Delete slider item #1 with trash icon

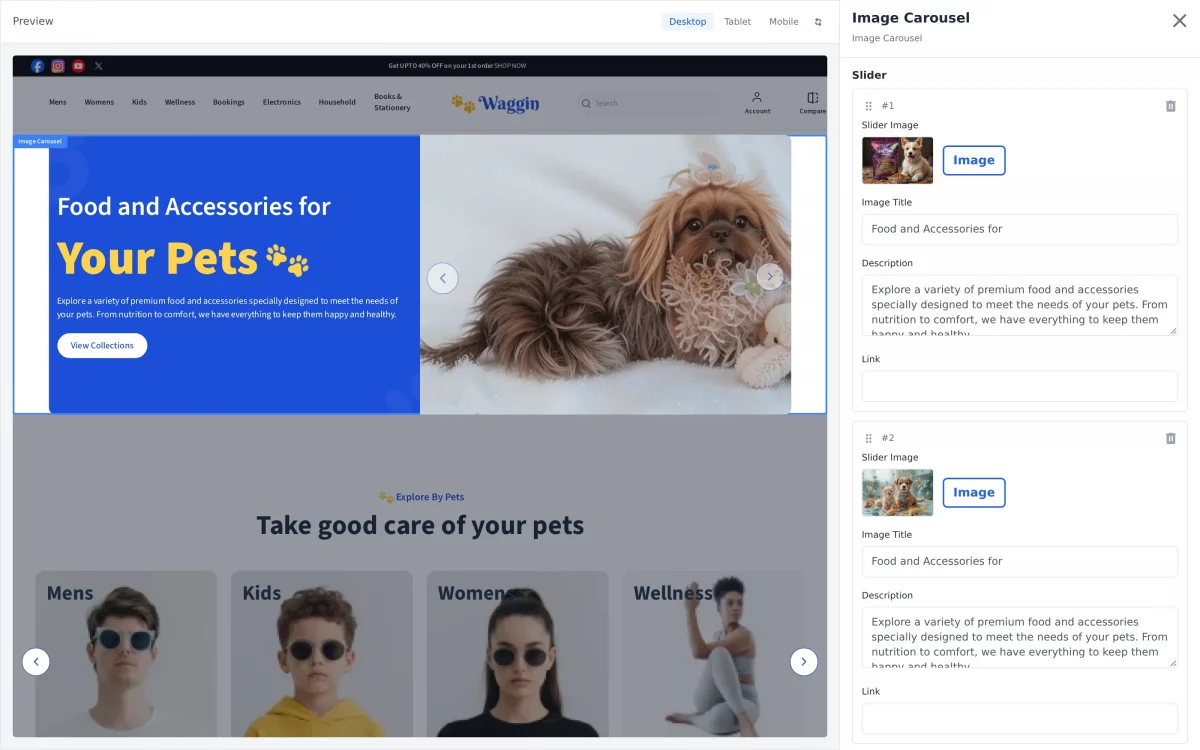click(x=1171, y=106)
